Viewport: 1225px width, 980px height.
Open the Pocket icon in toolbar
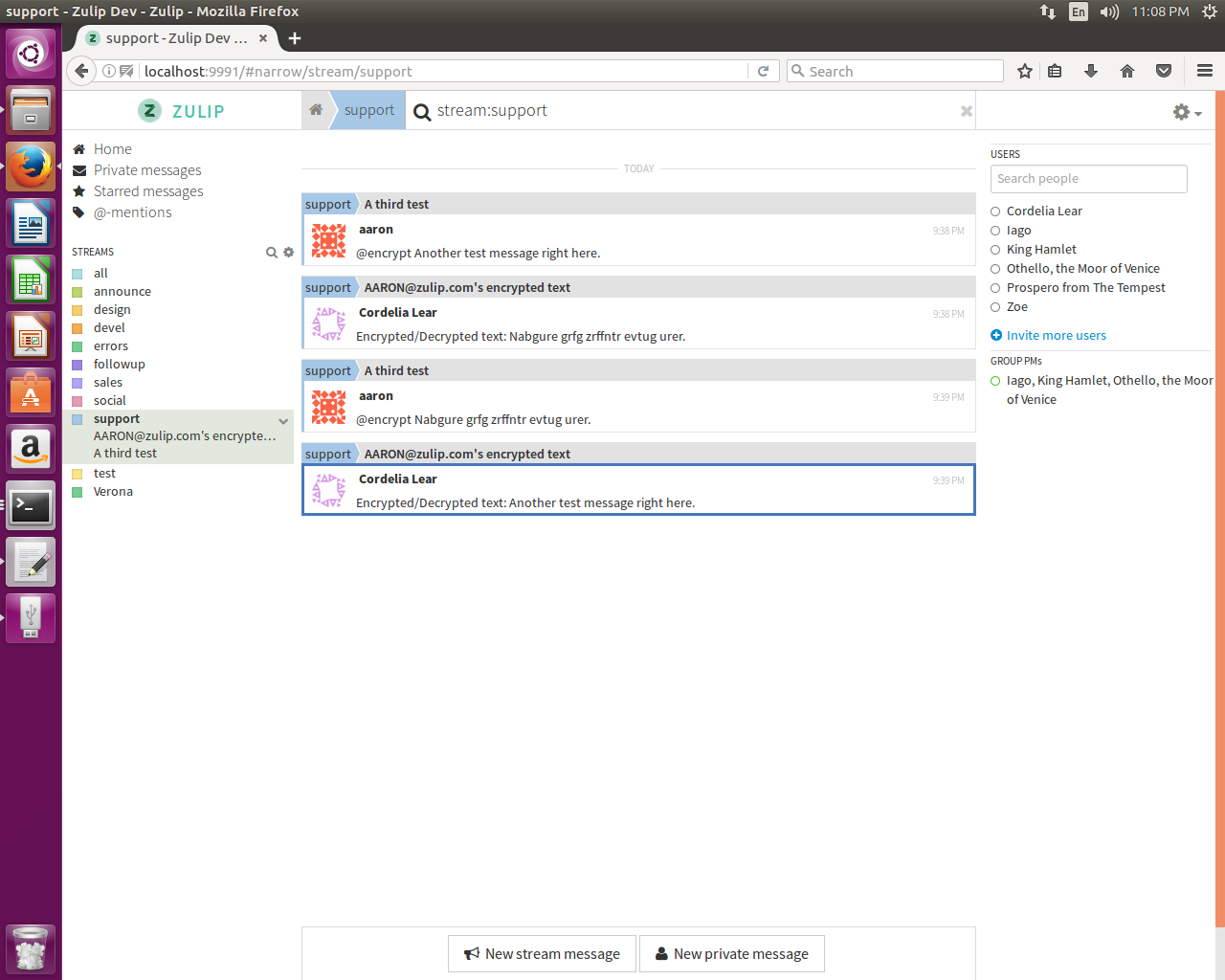[1164, 71]
